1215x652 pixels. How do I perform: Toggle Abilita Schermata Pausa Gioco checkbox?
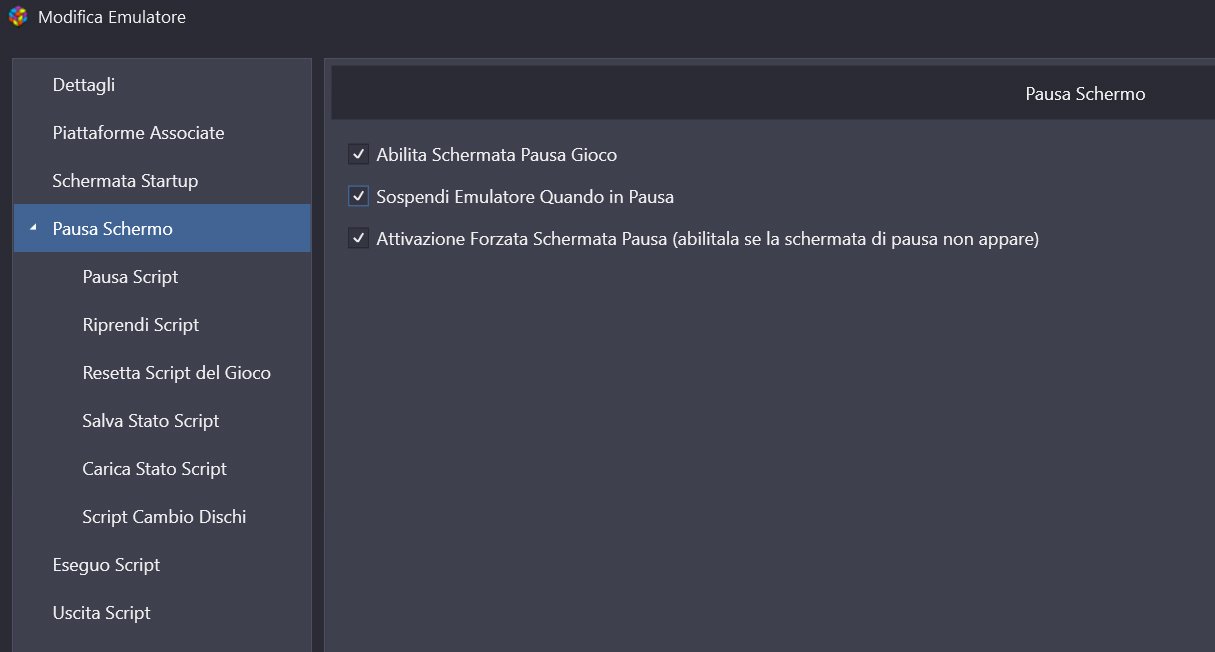click(x=358, y=154)
